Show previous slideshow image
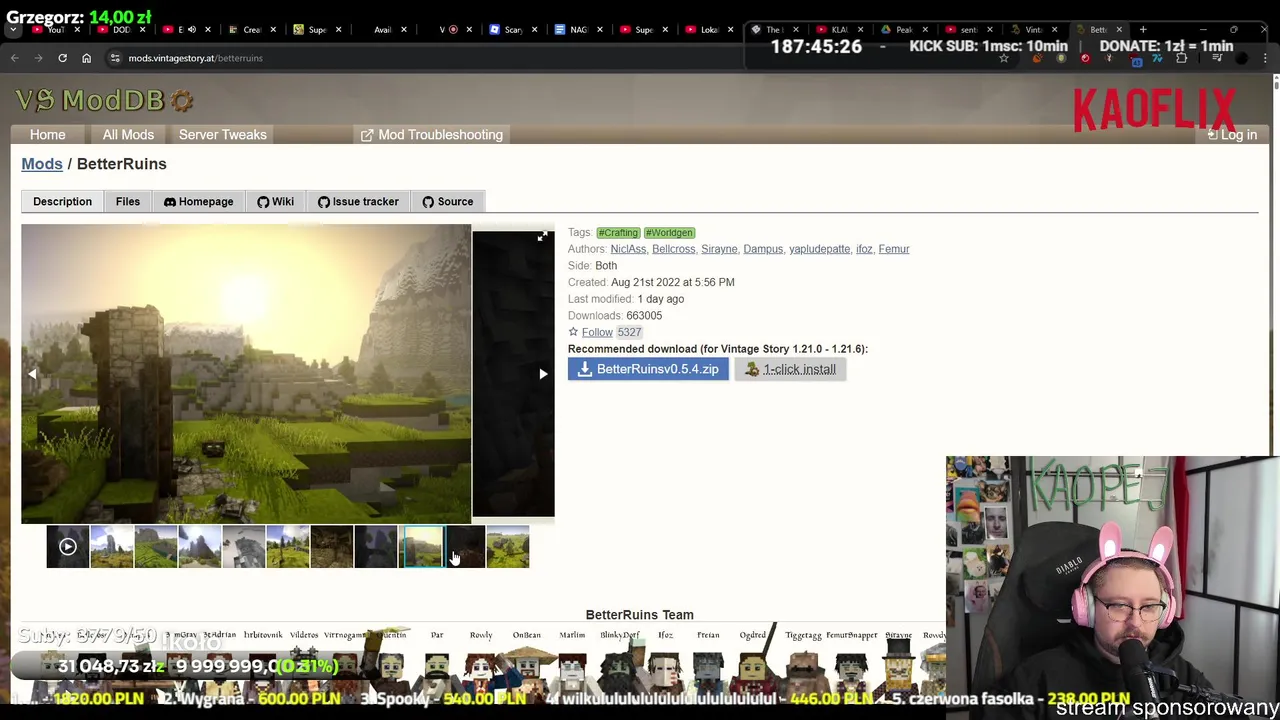1280x720 pixels. click(x=33, y=374)
